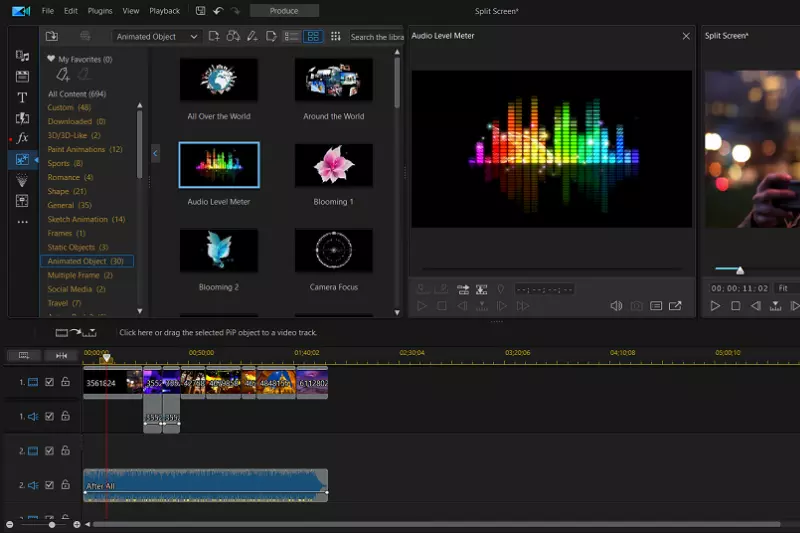This screenshot has height=533, width=800.
Task: Select the Paint Animations category
Action: [85, 149]
